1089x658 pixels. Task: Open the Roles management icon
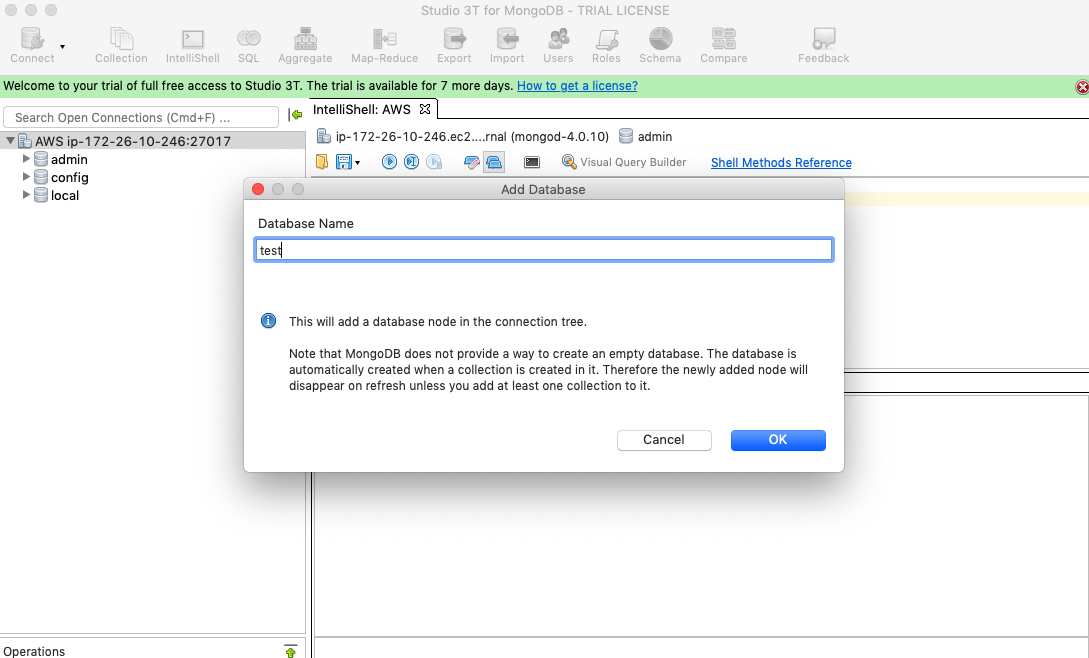606,45
